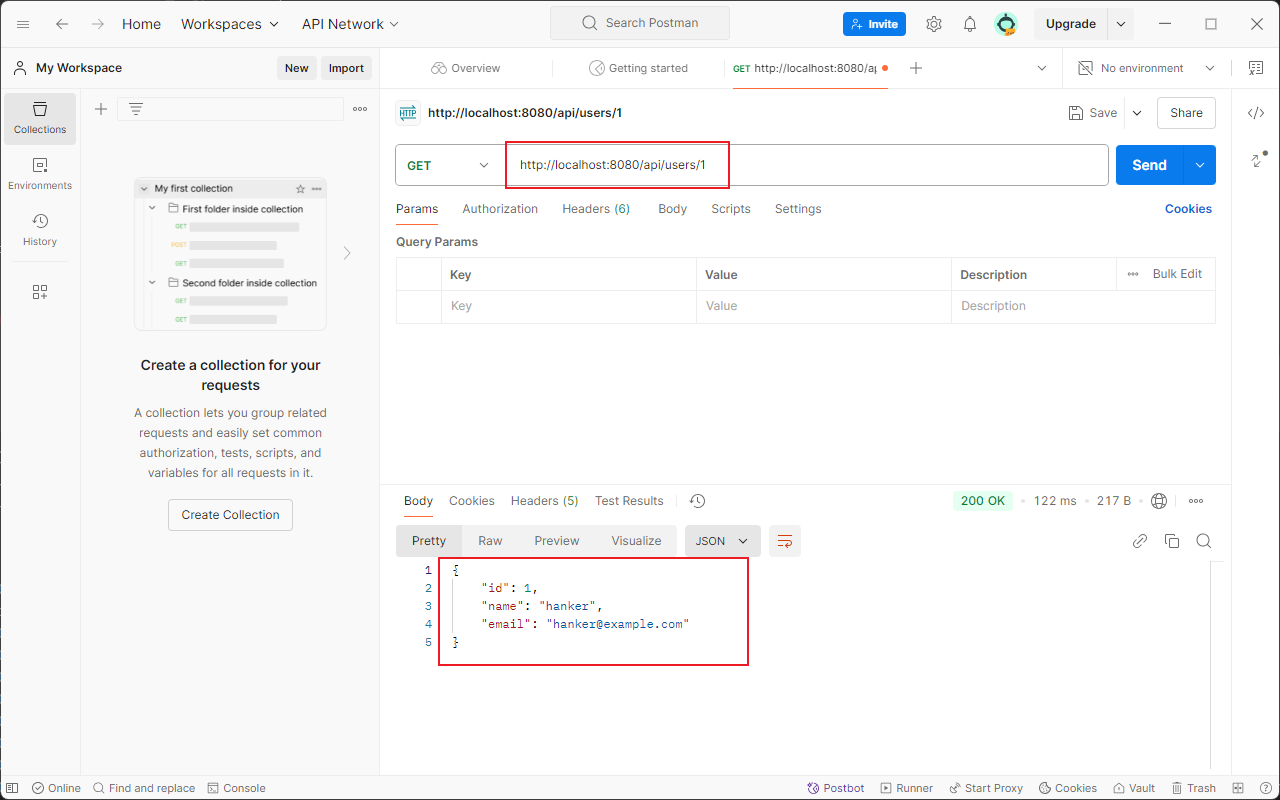Send the GET request

1150,165
